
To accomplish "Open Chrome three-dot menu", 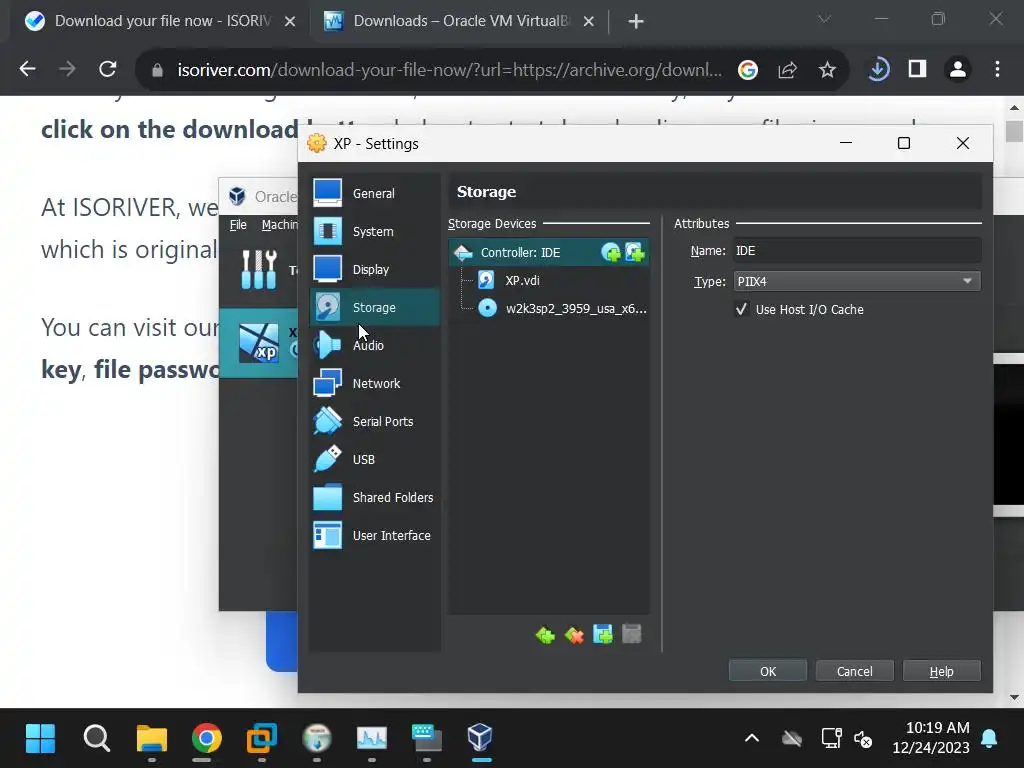I will coord(997,69).
